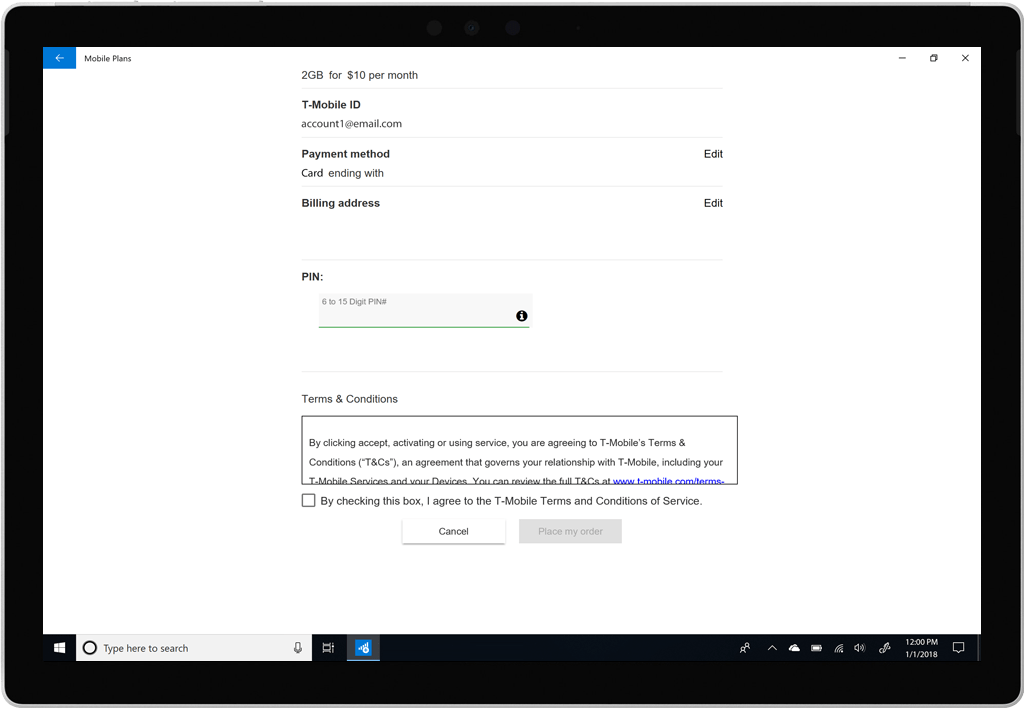Image resolution: width=1024 pixels, height=708 pixels.
Task: Open People icon in system tray
Action: click(745, 648)
